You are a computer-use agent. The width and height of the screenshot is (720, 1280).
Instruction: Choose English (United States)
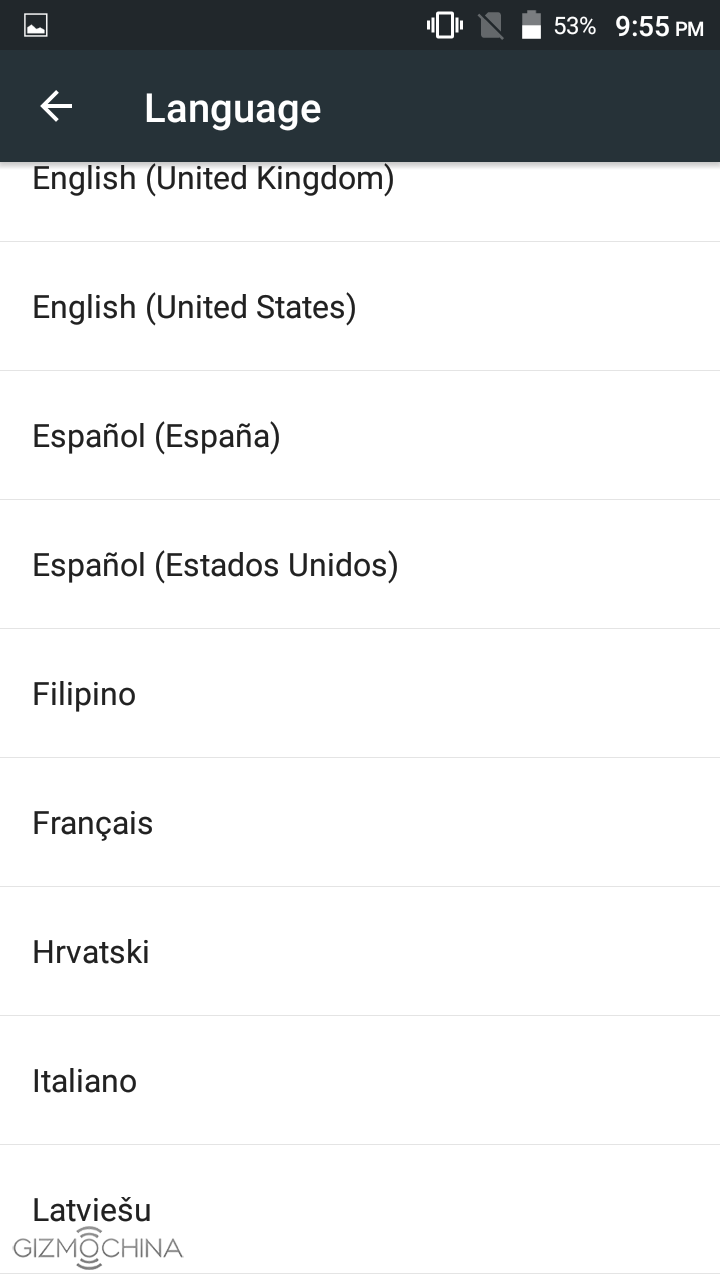pos(194,307)
